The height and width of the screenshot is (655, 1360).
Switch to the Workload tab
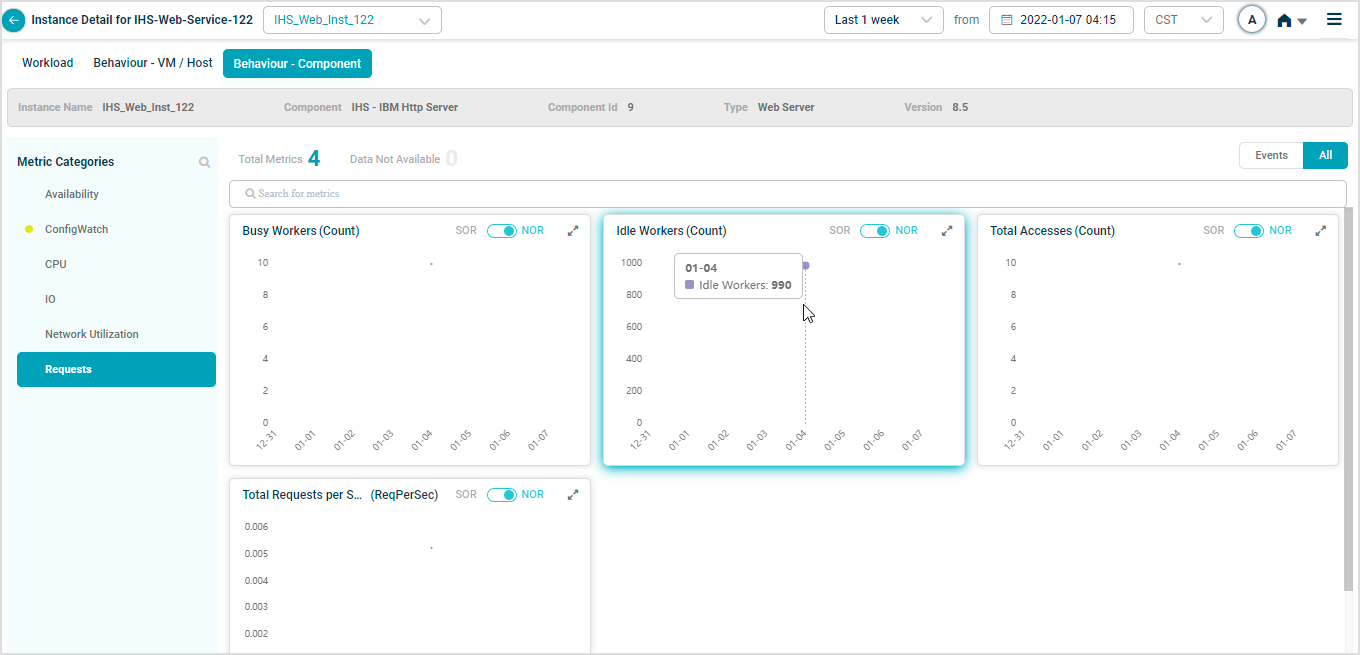(x=48, y=63)
